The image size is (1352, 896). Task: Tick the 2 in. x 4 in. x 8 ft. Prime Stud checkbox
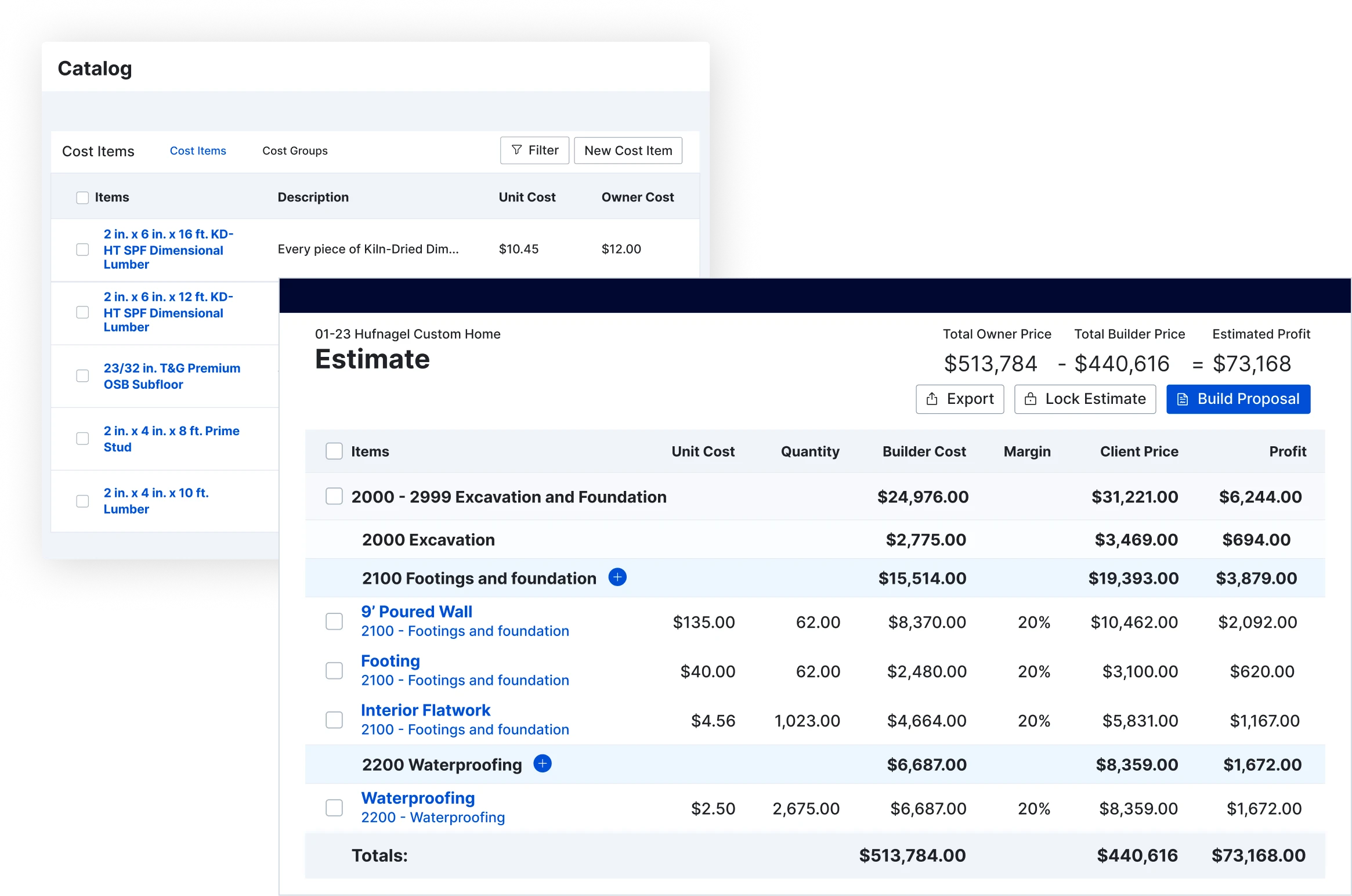tap(82, 439)
